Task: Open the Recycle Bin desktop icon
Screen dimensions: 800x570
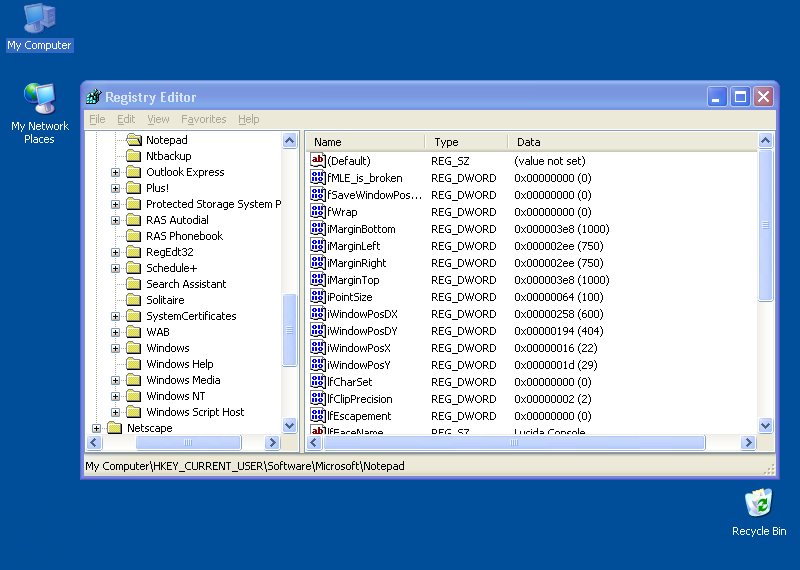Action: point(759,513)
